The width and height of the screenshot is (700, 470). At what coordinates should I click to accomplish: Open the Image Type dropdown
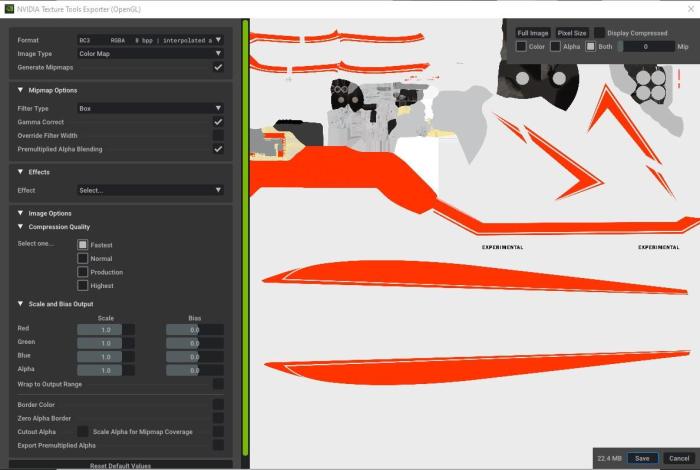coord(150,54)
